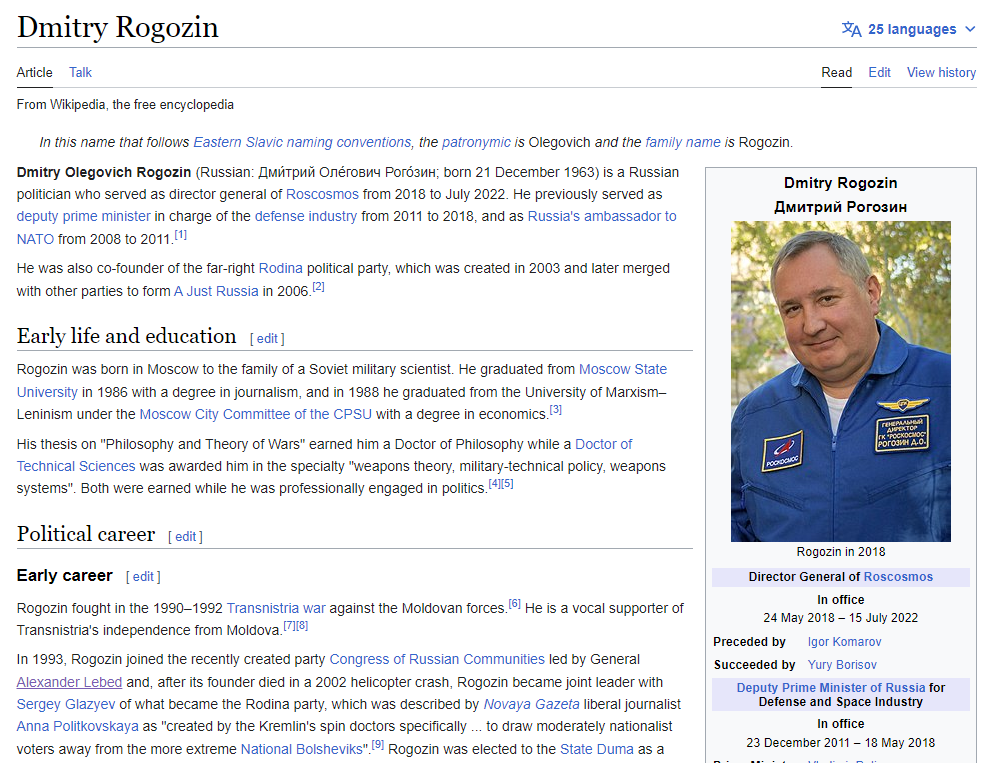989x763 pixels.
Task: Jump to citation [8]
Action: [301, 626]
